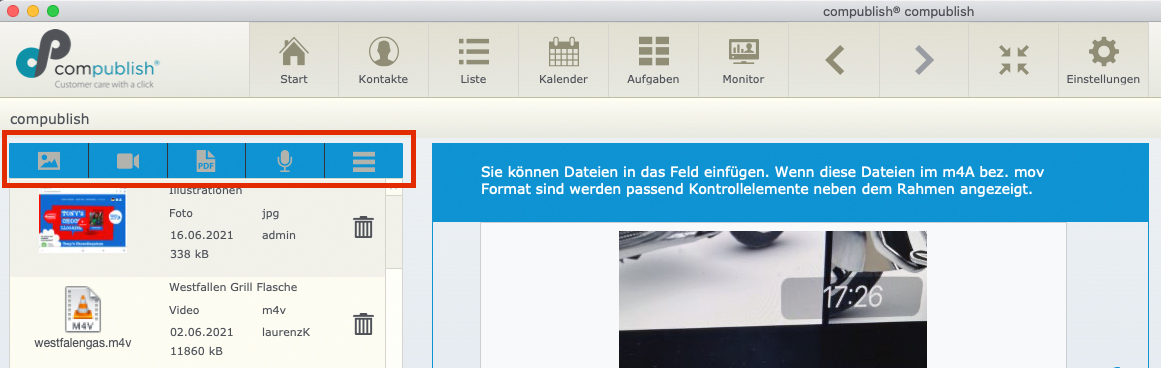Select the Illustrationen photo thumbnail
Image resolution: width=1161 pixels, height=368 pixels.
point(82,221)
